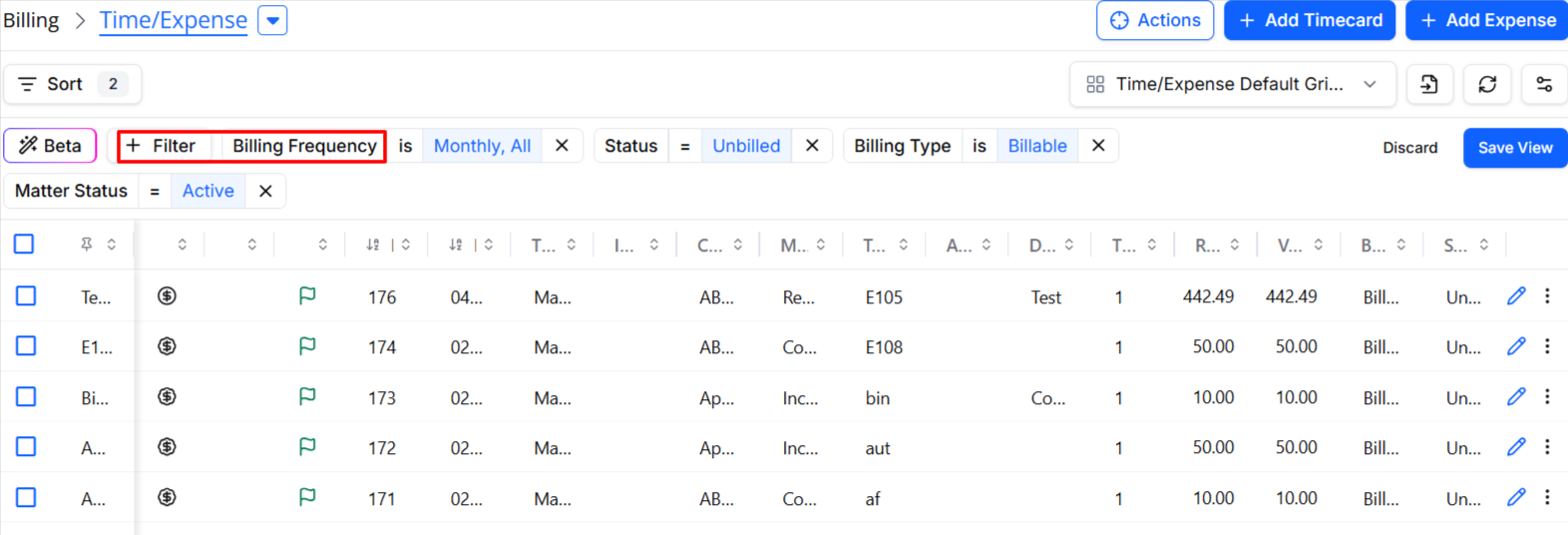Open the export grid icon button
Viewport: 1568px width, 535px height.
click(x=1429, y=85)
